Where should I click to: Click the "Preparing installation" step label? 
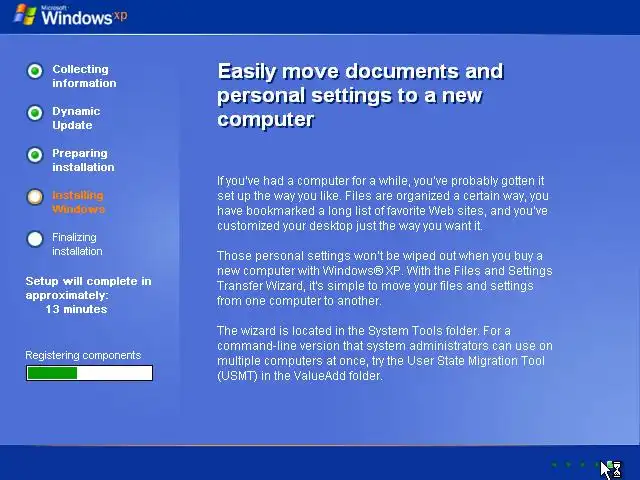[83, 160]
